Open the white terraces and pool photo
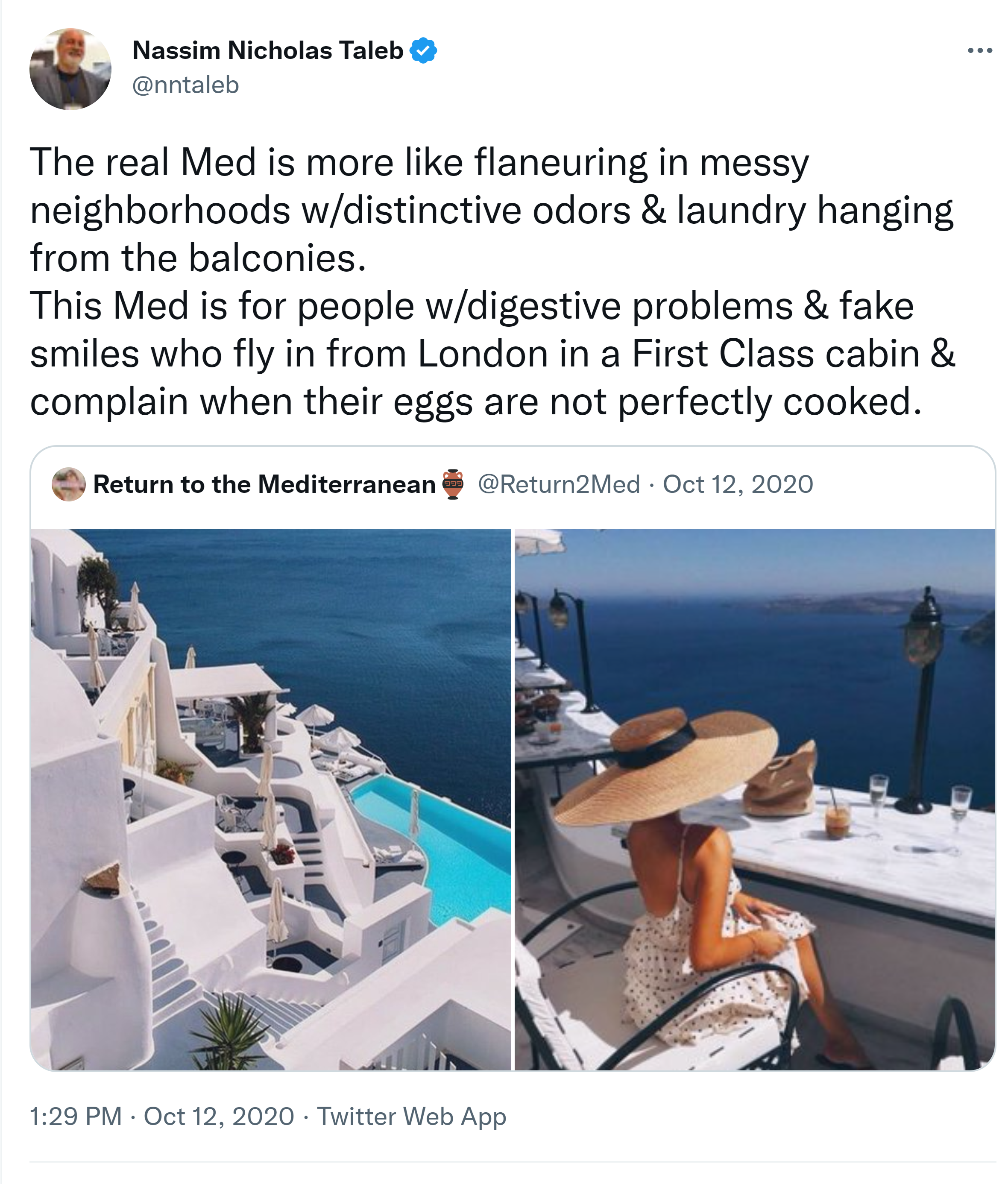The height and width of the screenshot is (1184, 1008). pyautogui.click(x=271, y=800)
